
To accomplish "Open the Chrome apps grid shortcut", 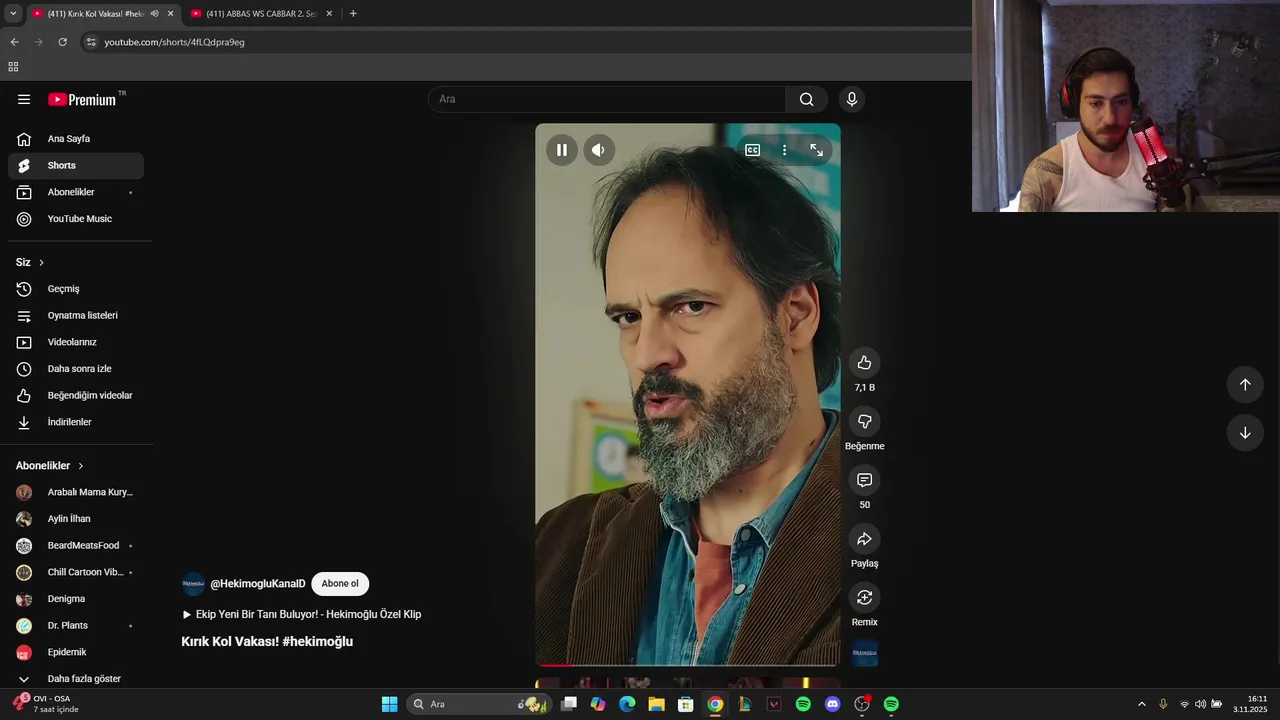I will click(13, 67).
